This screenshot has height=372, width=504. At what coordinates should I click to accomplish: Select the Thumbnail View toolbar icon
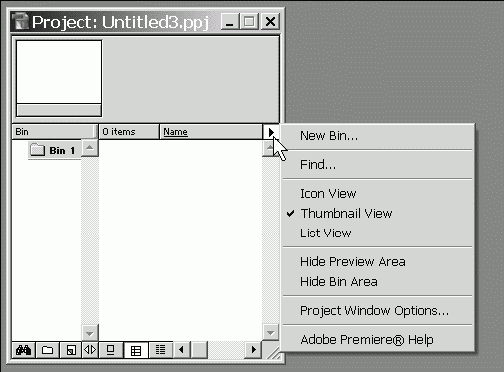pos(136,350)
